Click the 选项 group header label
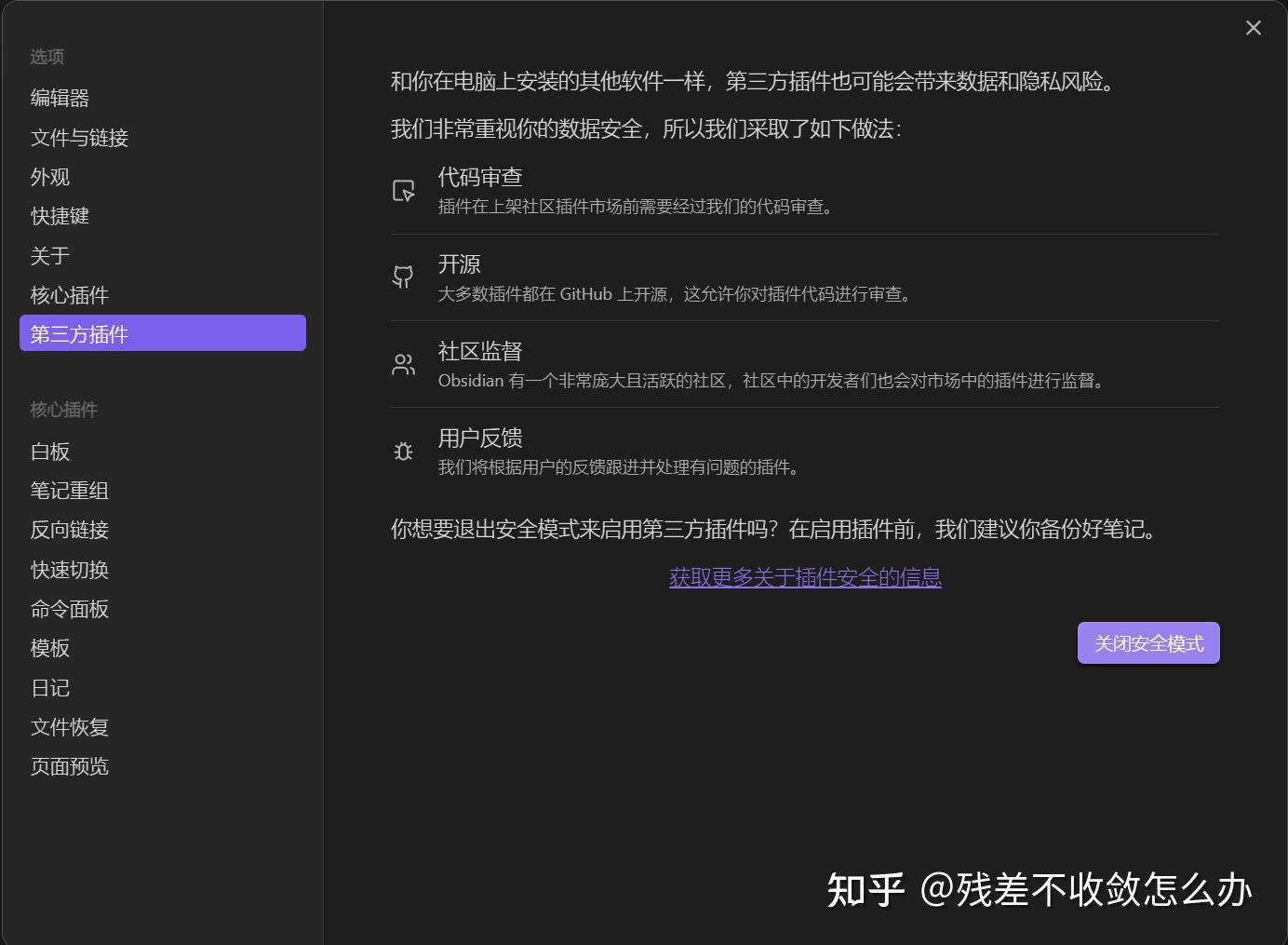The height and width of the screenshot is (945, 1288). click(47, 57)
